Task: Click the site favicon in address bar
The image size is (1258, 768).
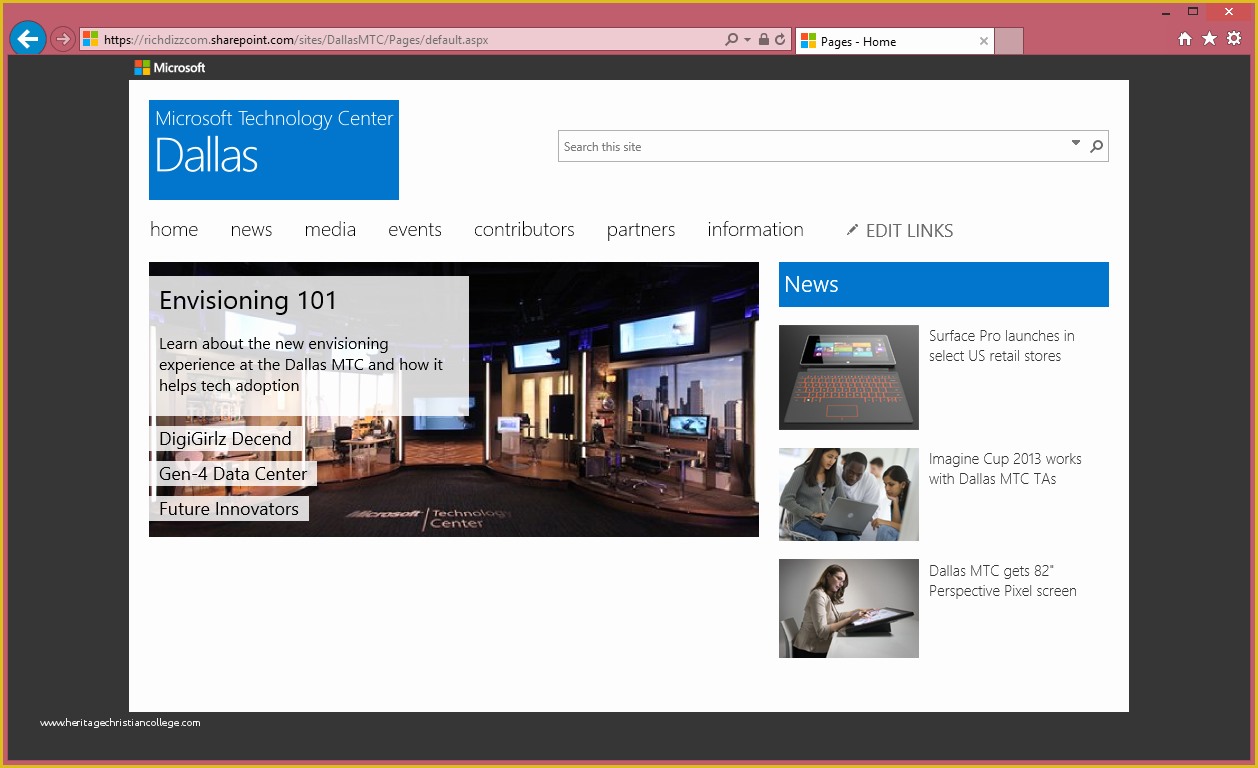Action: [x=91, y=39]
